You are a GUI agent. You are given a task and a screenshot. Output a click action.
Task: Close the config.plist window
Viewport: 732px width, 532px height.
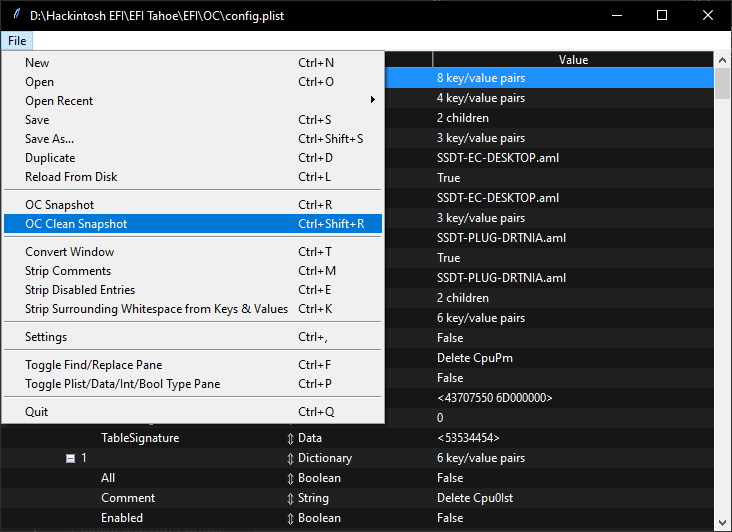tap(708, 15)
